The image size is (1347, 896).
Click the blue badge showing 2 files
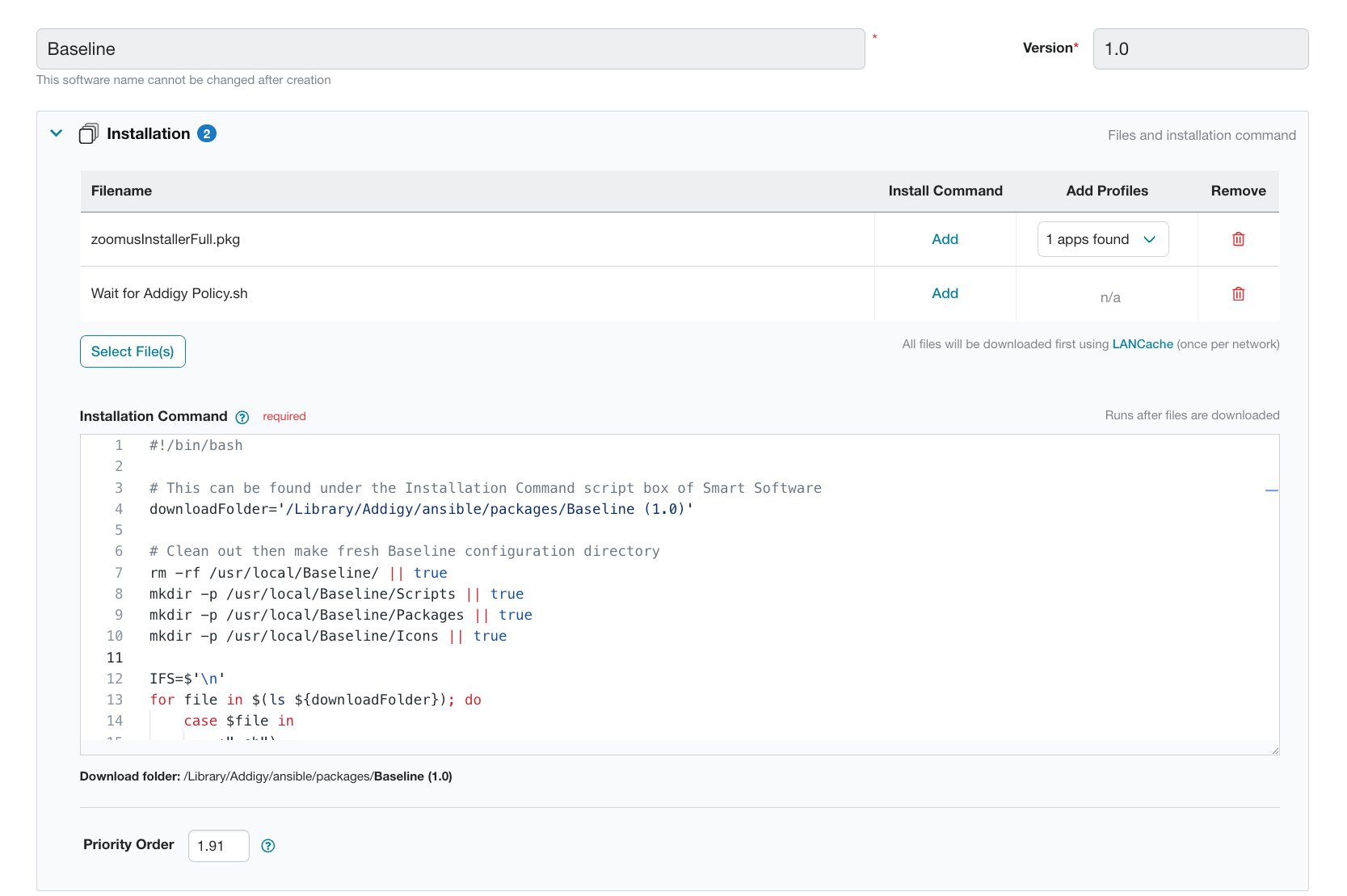pos(207,133)
